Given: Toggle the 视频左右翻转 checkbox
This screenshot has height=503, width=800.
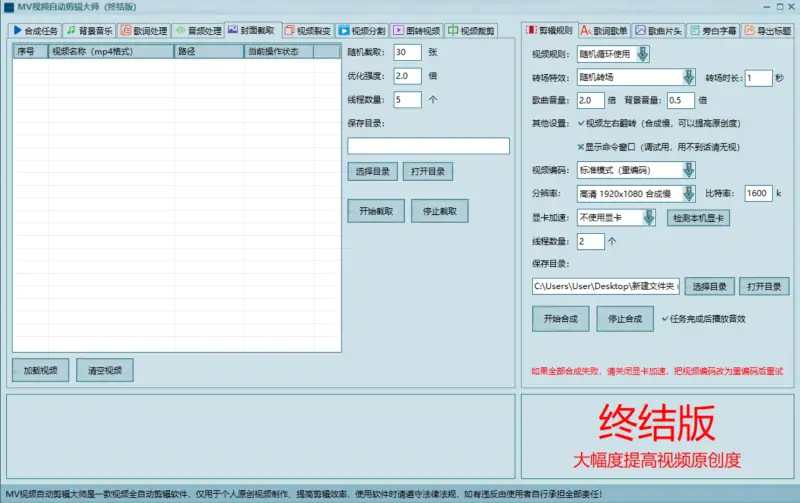Looking at the screenshot, I should pyautogui.click(x=582, y=123).
